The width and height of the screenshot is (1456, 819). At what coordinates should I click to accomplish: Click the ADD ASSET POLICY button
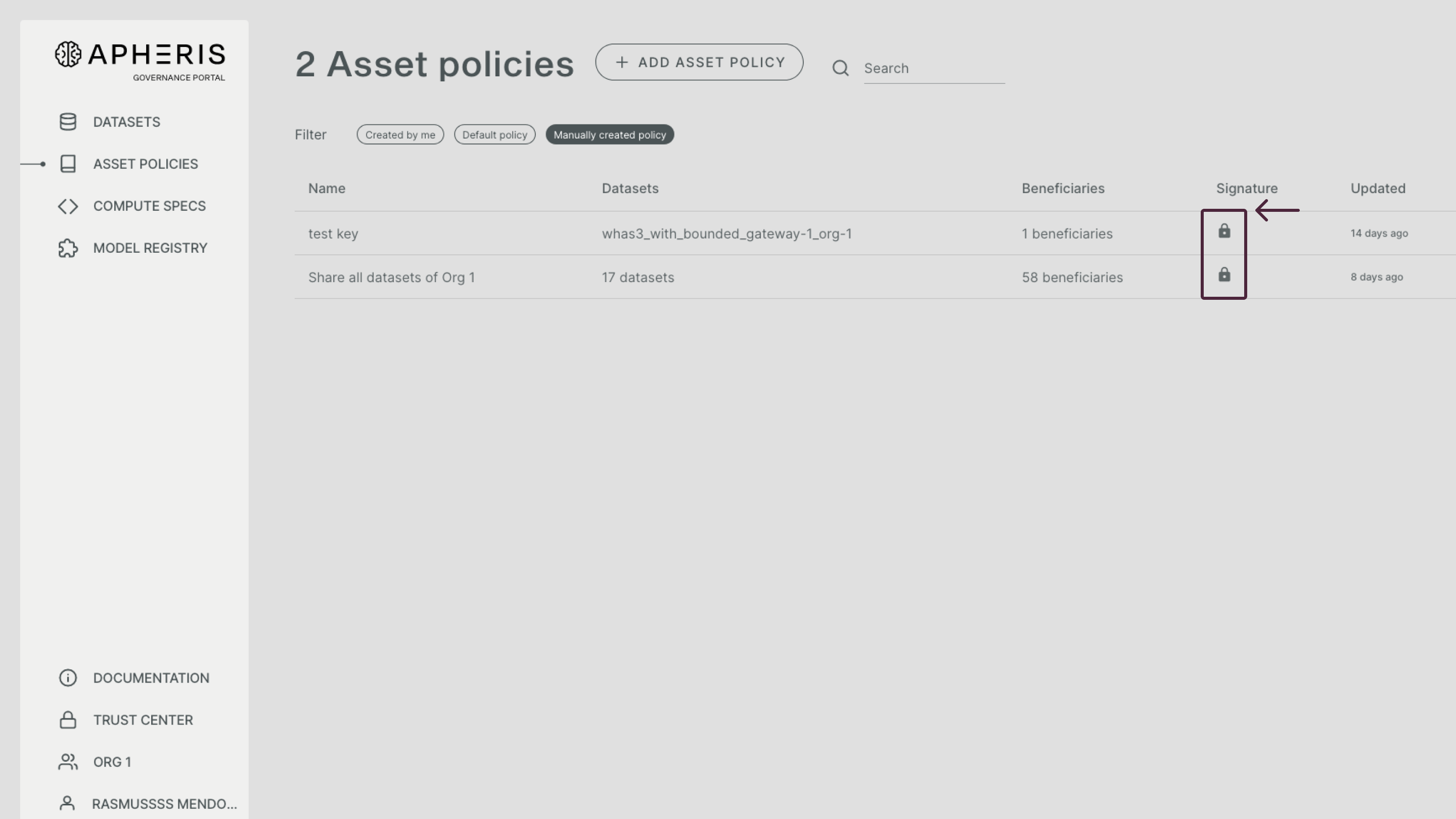point(699,62)
